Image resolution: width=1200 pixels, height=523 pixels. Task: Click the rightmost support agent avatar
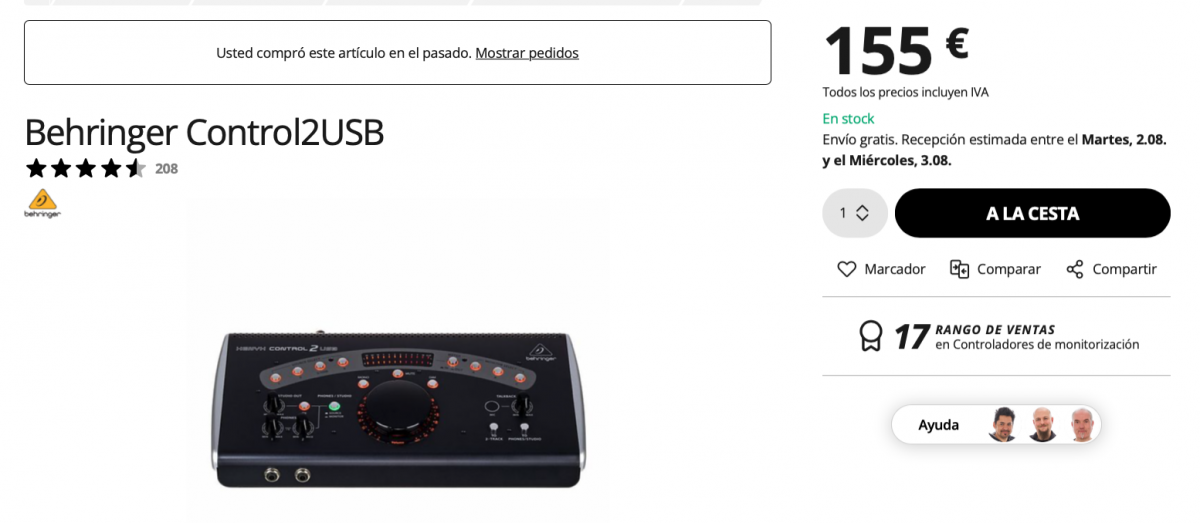click(1081, 424)
